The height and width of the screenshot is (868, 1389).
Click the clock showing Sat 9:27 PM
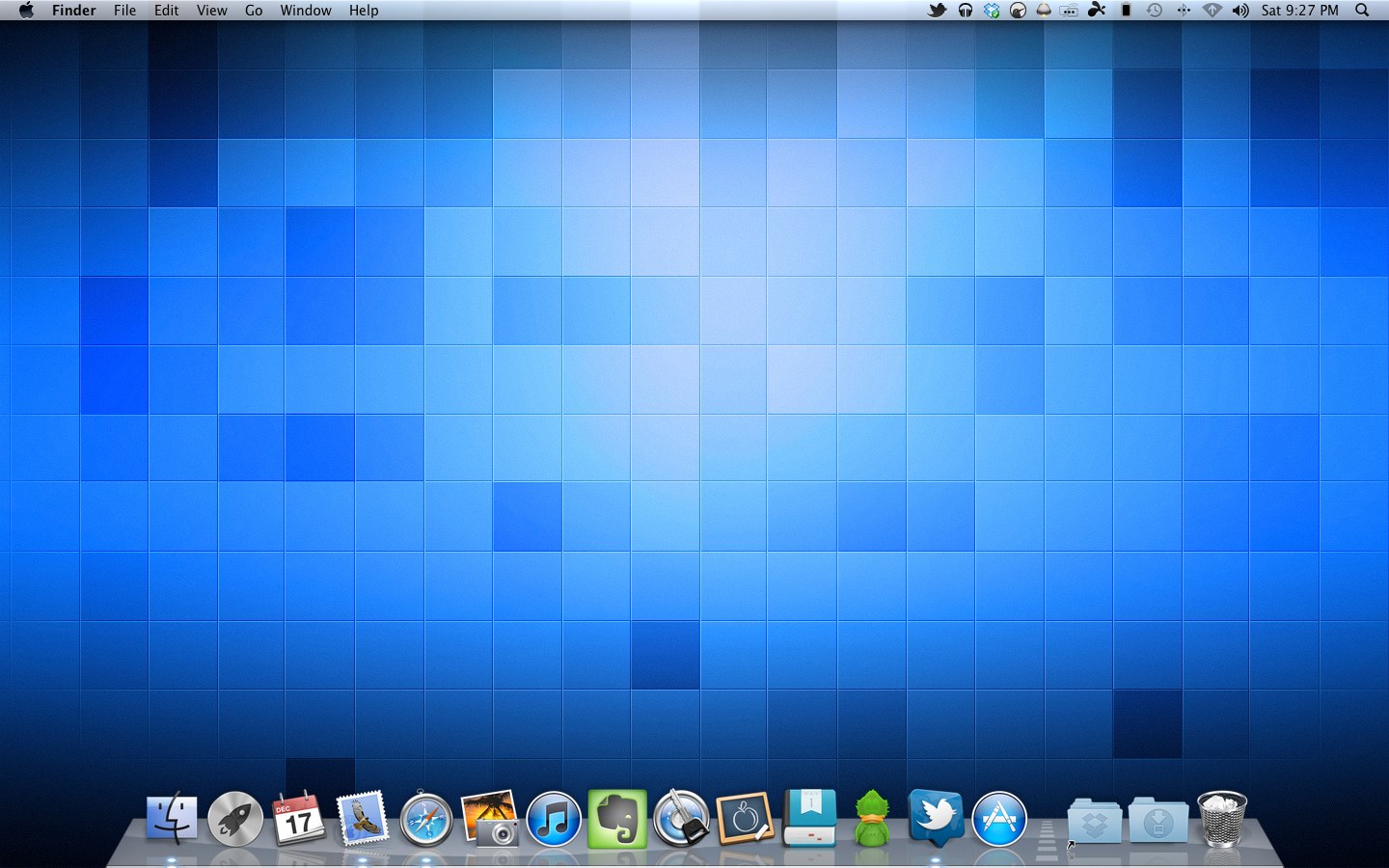1299,10
